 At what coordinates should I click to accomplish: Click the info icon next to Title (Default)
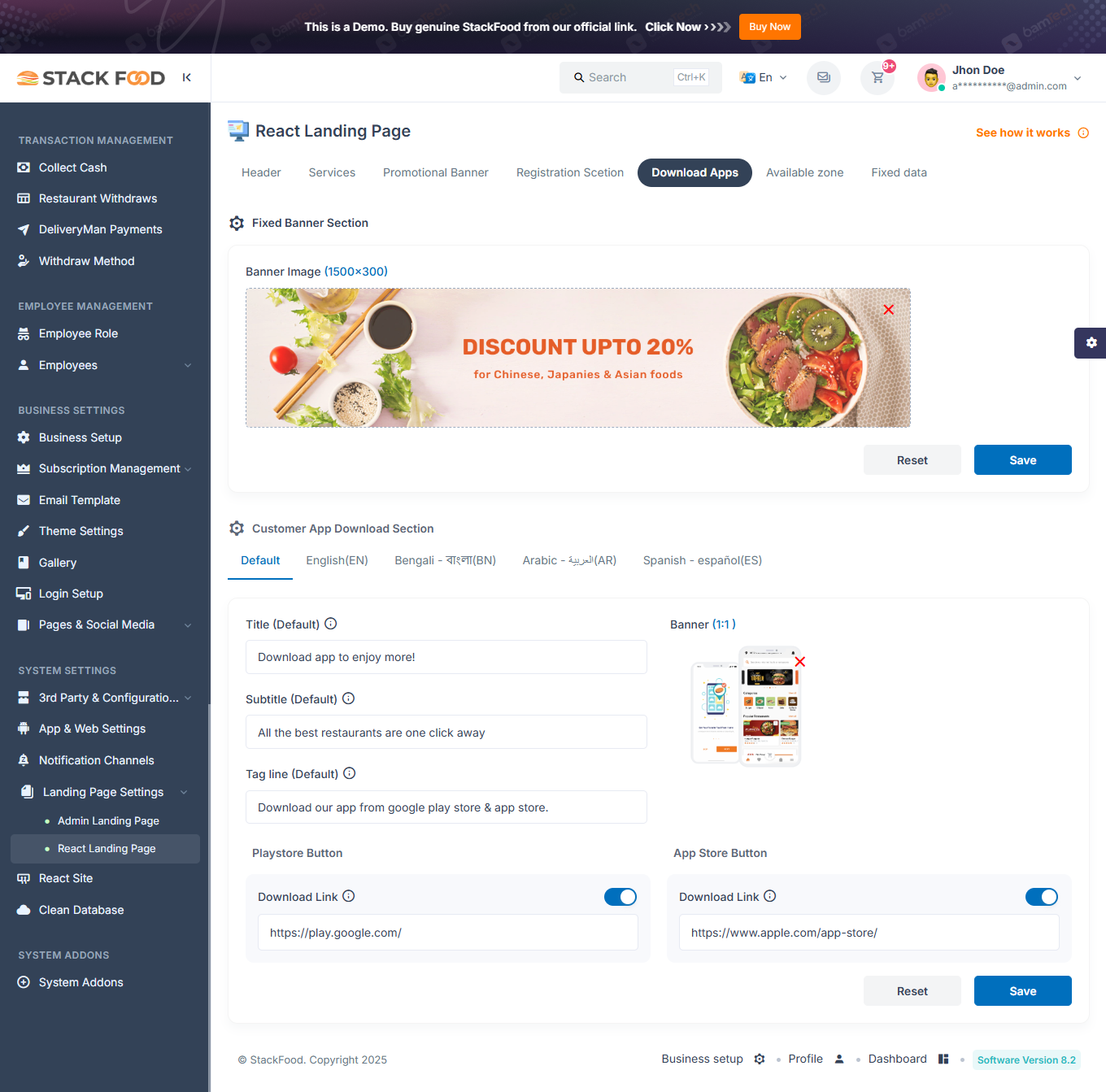pyautogui.click(x=331, y=624)
